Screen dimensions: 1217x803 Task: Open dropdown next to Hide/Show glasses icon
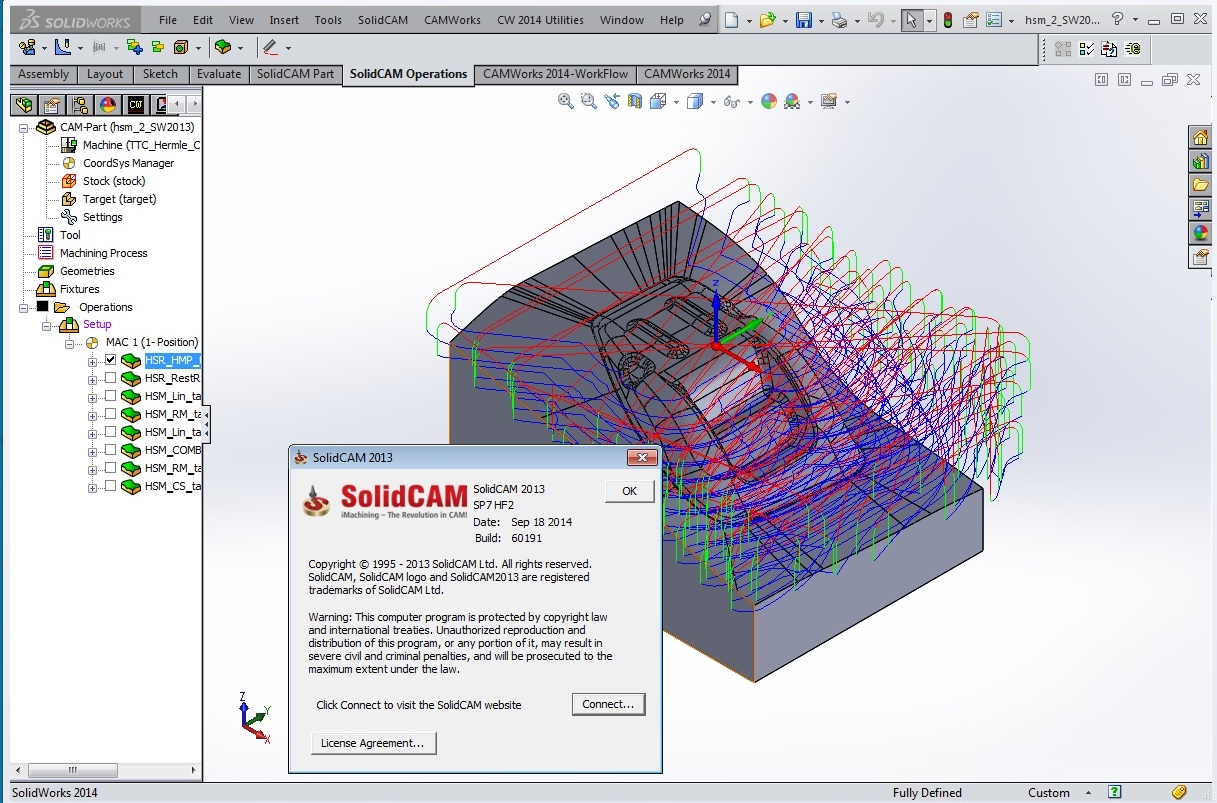tap(748, 102)
